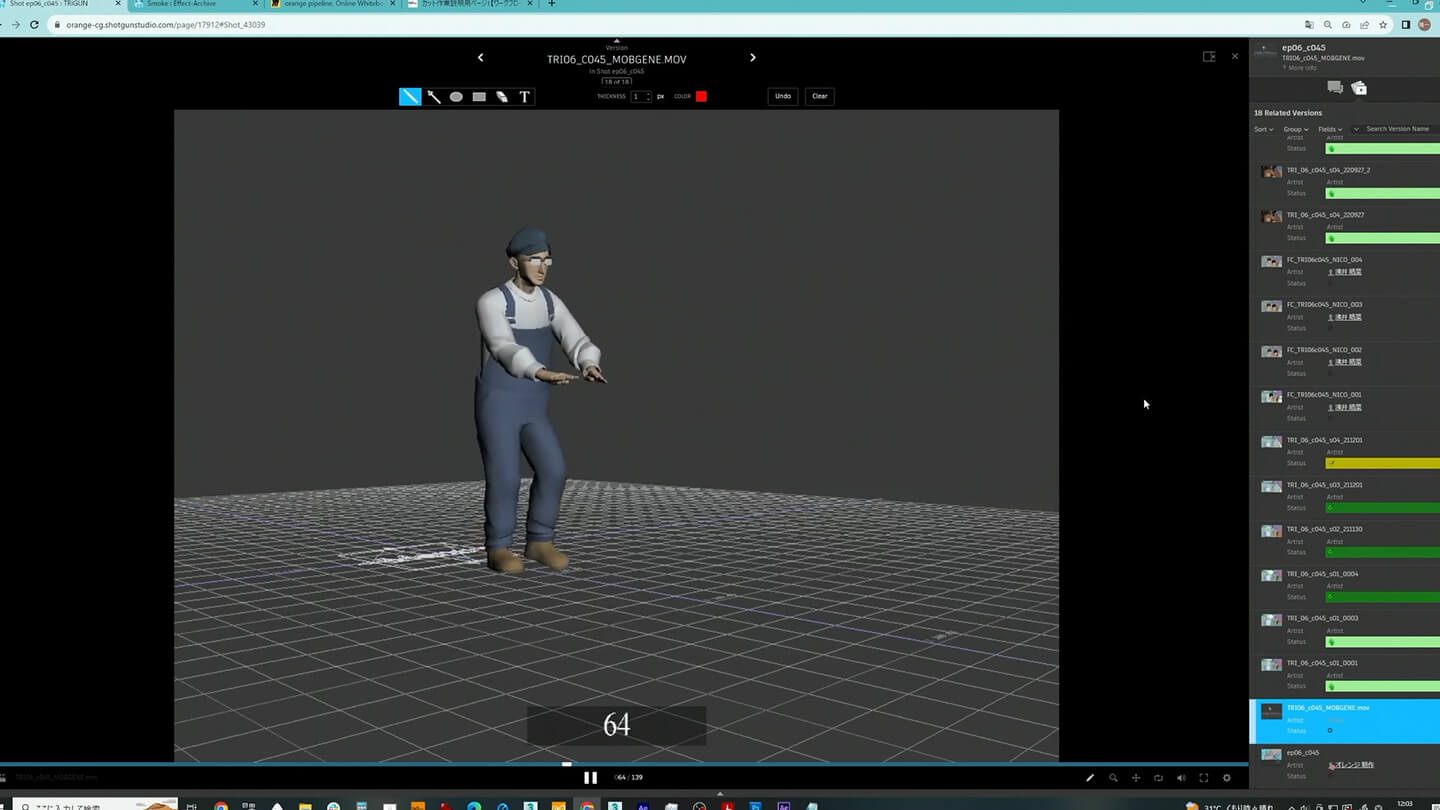Viewport: 1440px width, 810px height.
Task: Open the related versions tab icon
Action: [1359, 88]
